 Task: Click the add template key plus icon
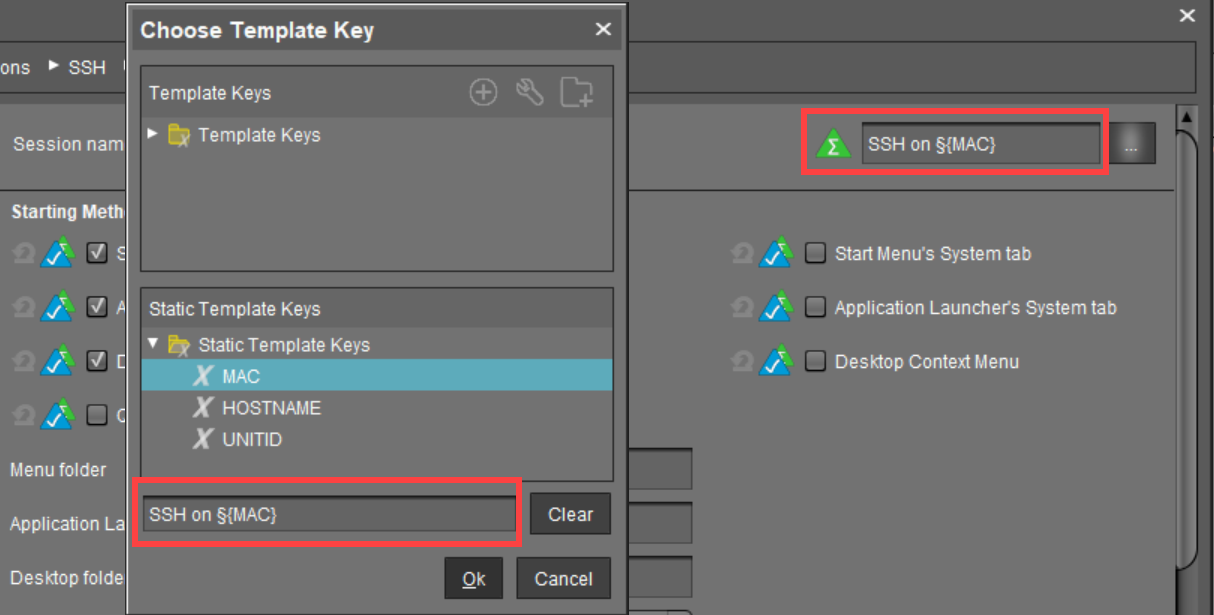483,91
